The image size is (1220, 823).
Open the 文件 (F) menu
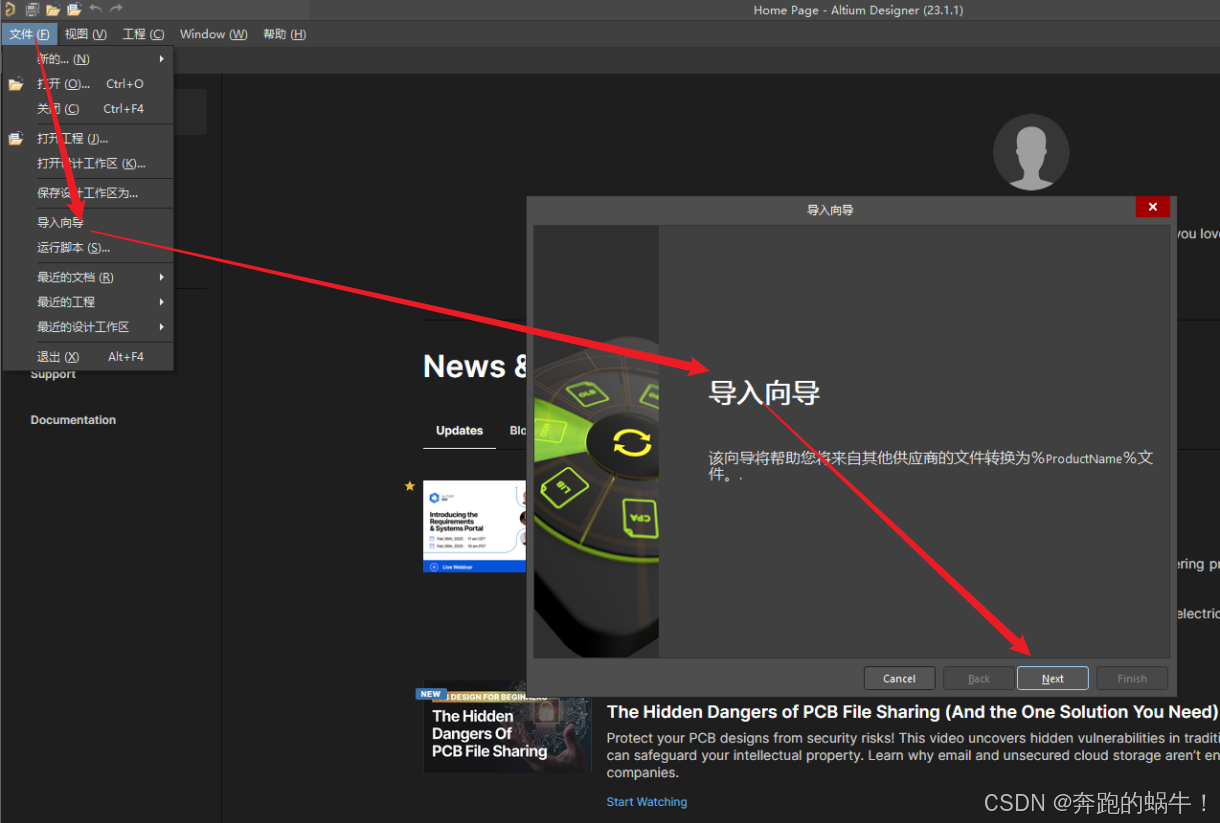point(29,34)
